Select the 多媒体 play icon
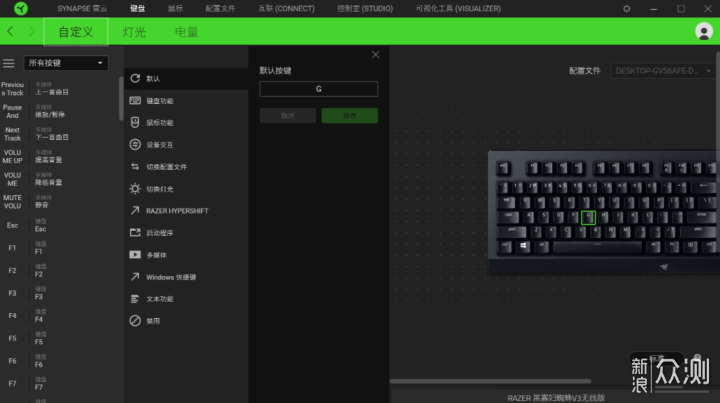Viewport: 720px width, 403px height. [x=135, y=255]
